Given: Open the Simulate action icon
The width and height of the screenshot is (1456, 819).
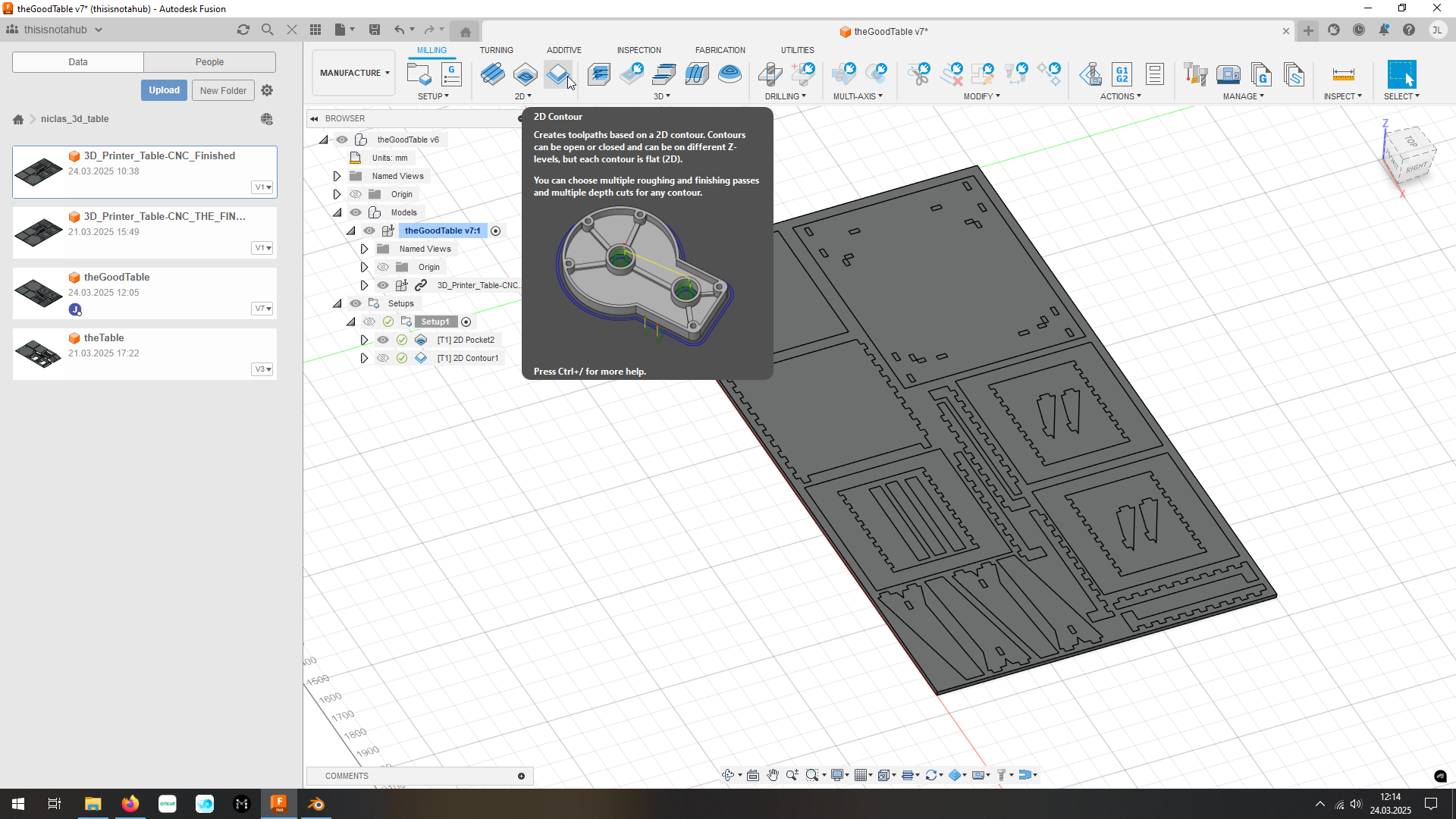Looking at the screenshot, I should pyautogui.click(x=1090, y=74).
